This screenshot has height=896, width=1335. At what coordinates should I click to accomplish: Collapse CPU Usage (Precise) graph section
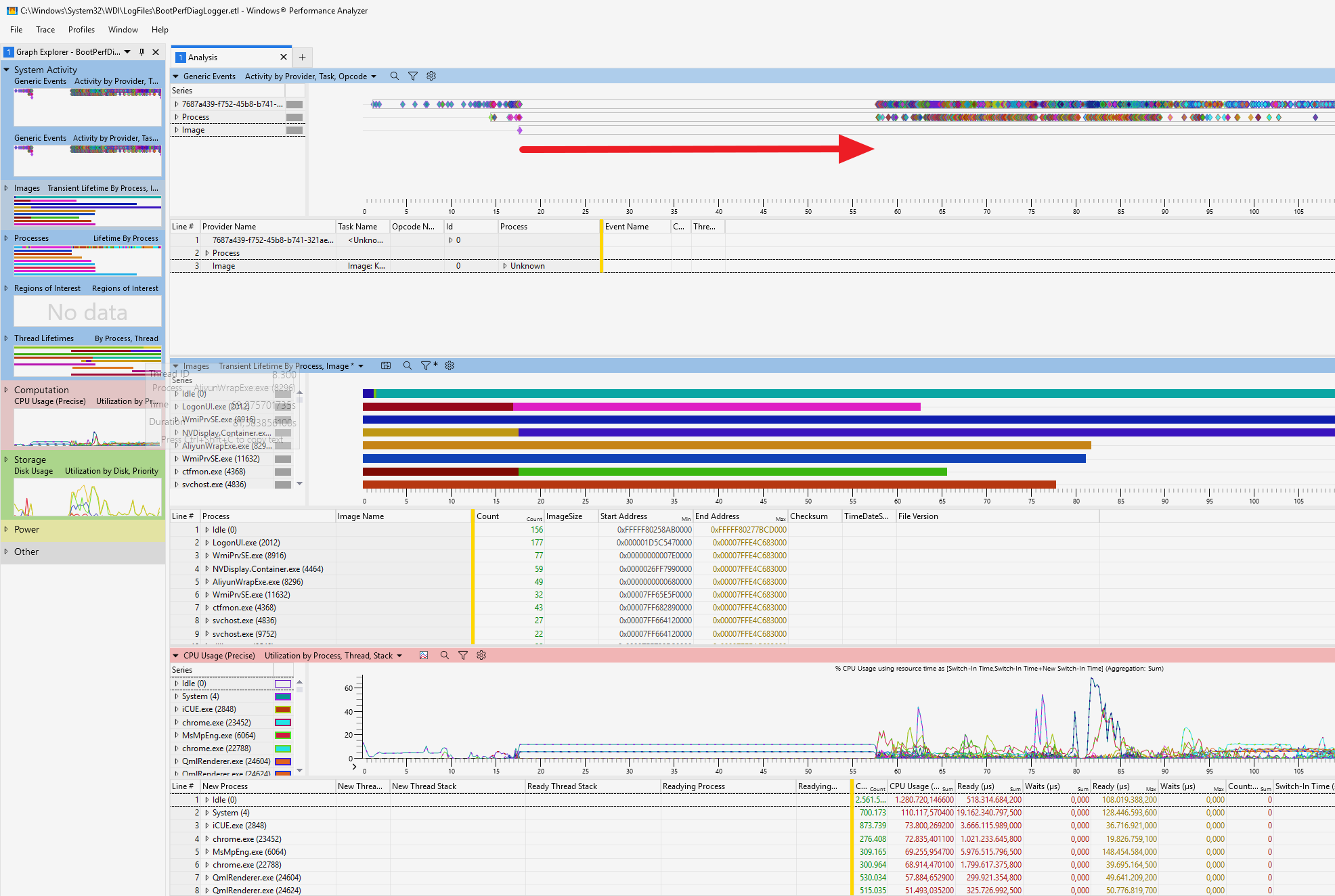coord(176,656)
